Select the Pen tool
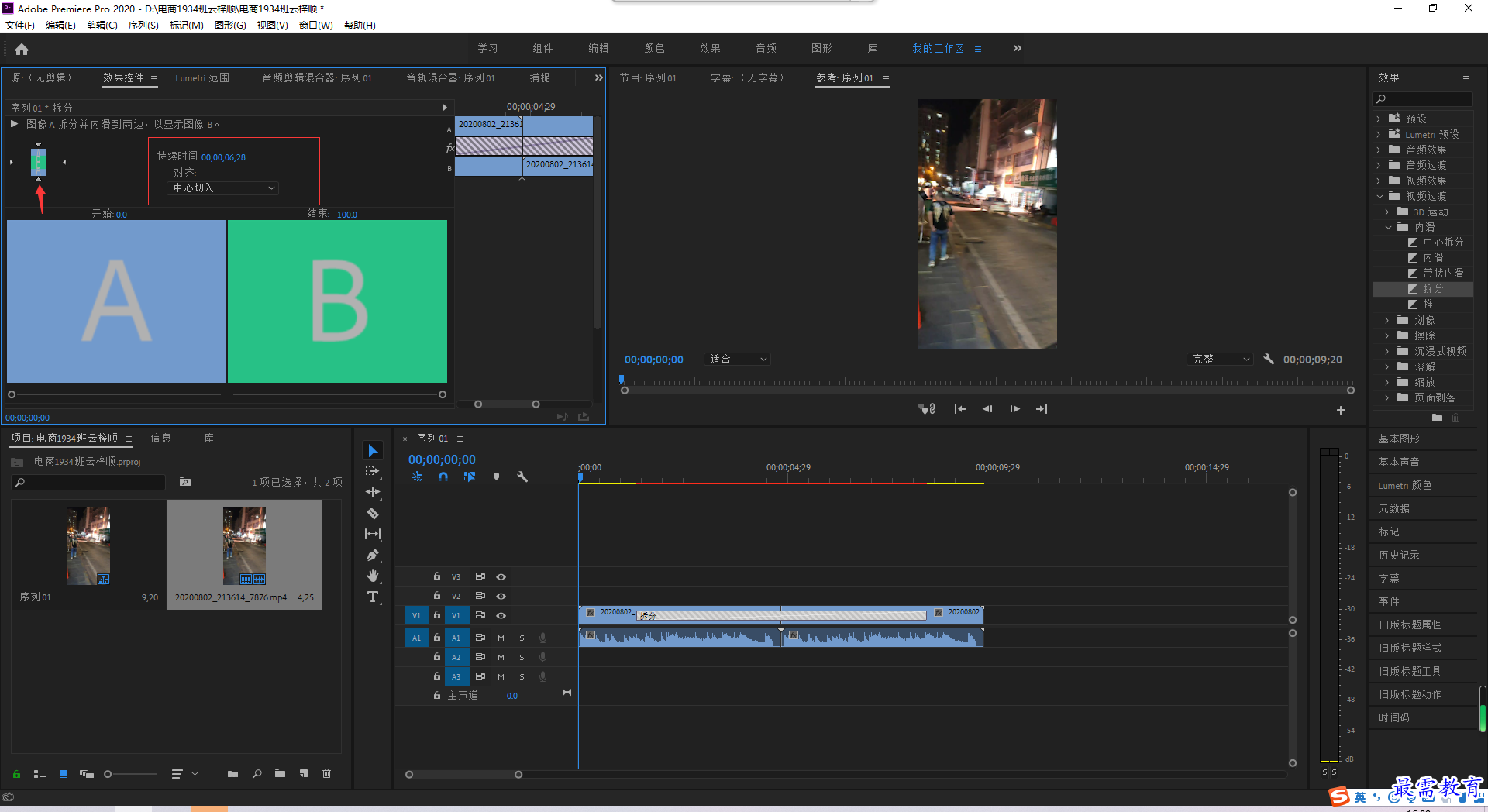 [373, 555]
